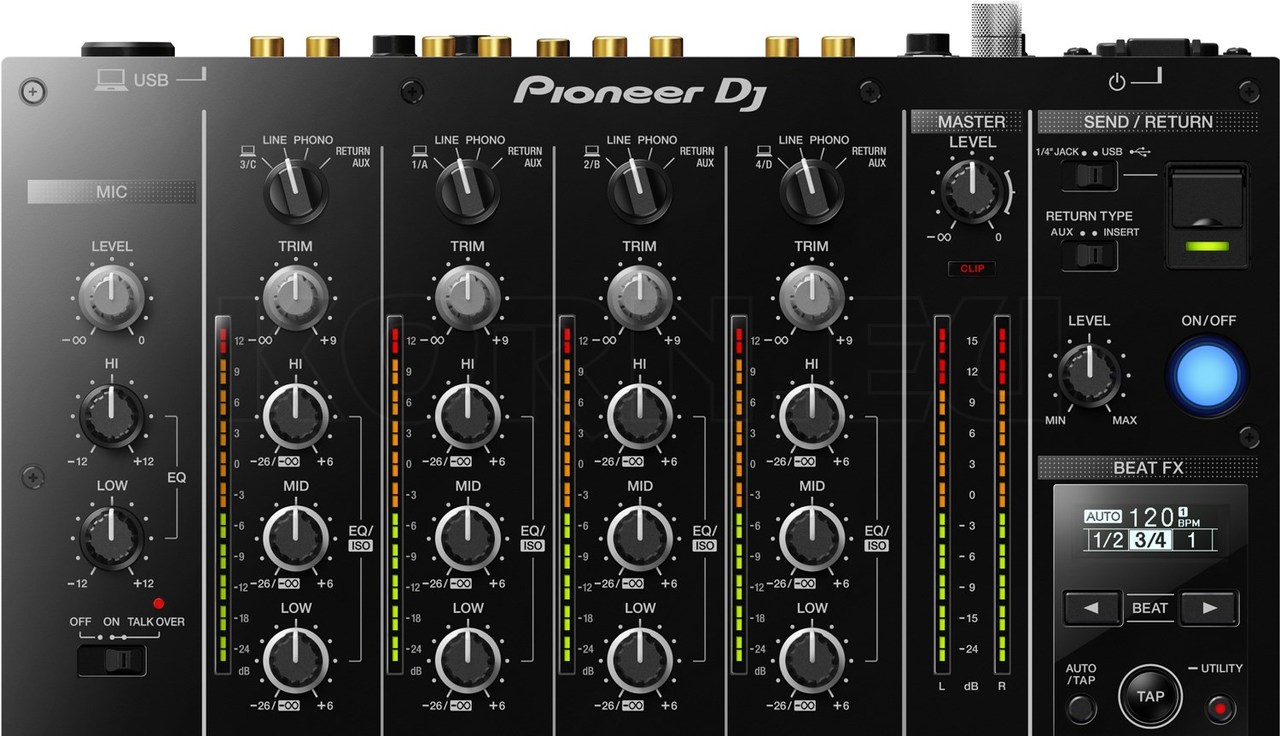Click the channel 1/A MID EQ knob
Image resolution: width=1280 pixels, height=736 pixels.
(x=467, y=536)
